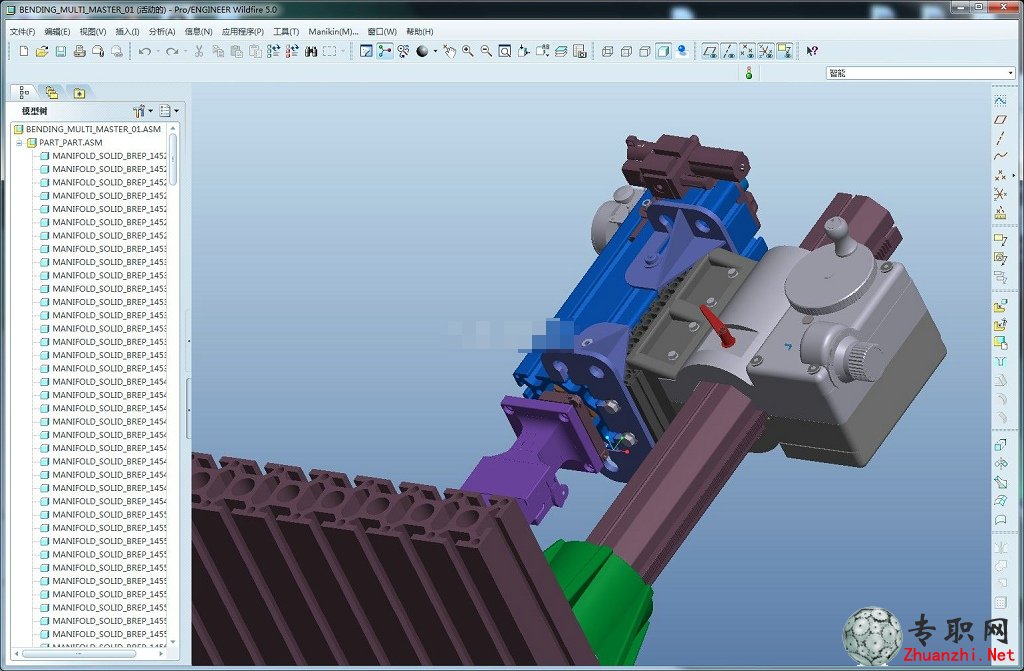Click the binoculars Find tool
The width and height of the screenshot is (1024, 671).
(x=311, y=51)
